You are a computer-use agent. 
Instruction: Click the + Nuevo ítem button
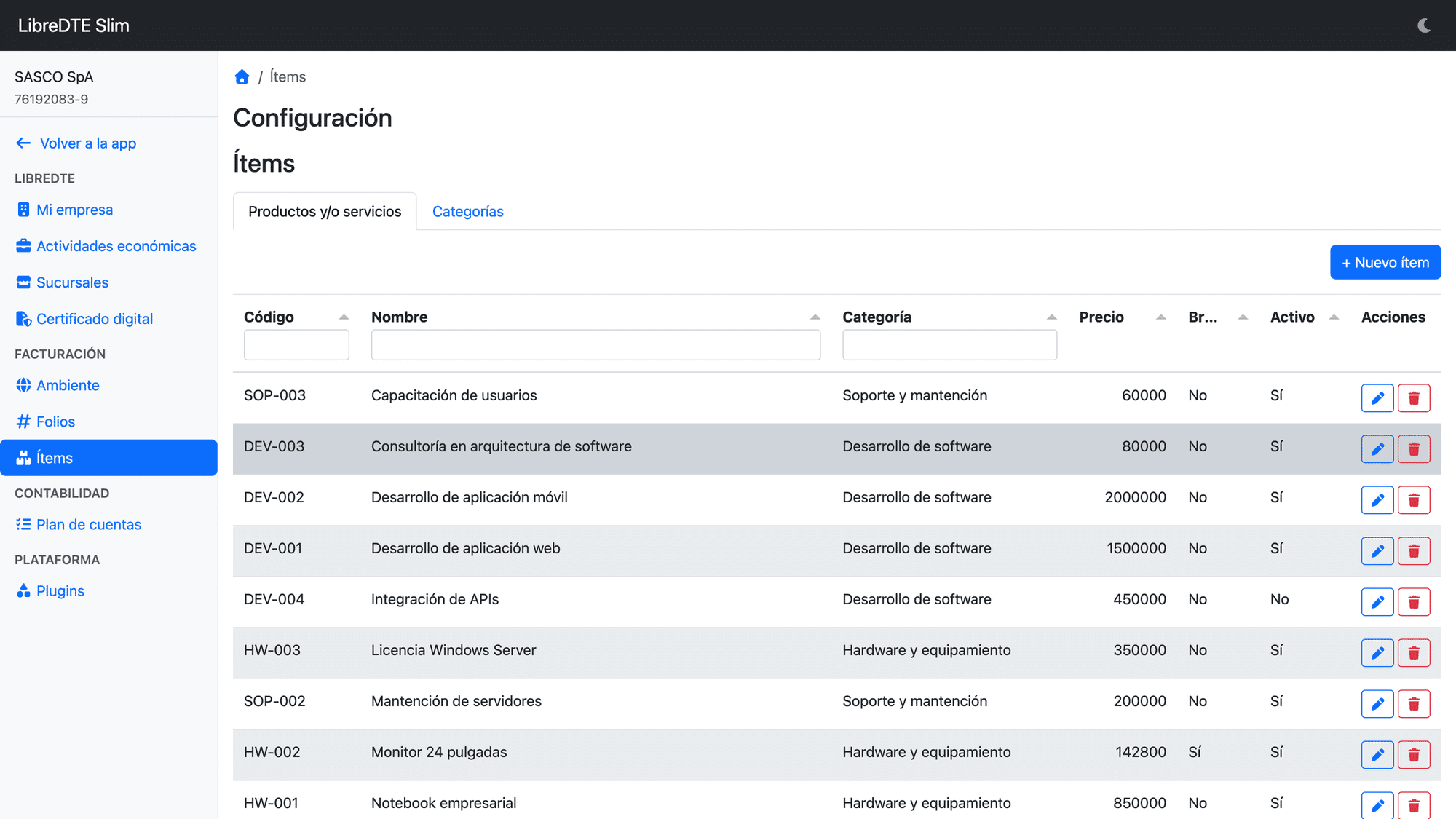pos(1385,262)
